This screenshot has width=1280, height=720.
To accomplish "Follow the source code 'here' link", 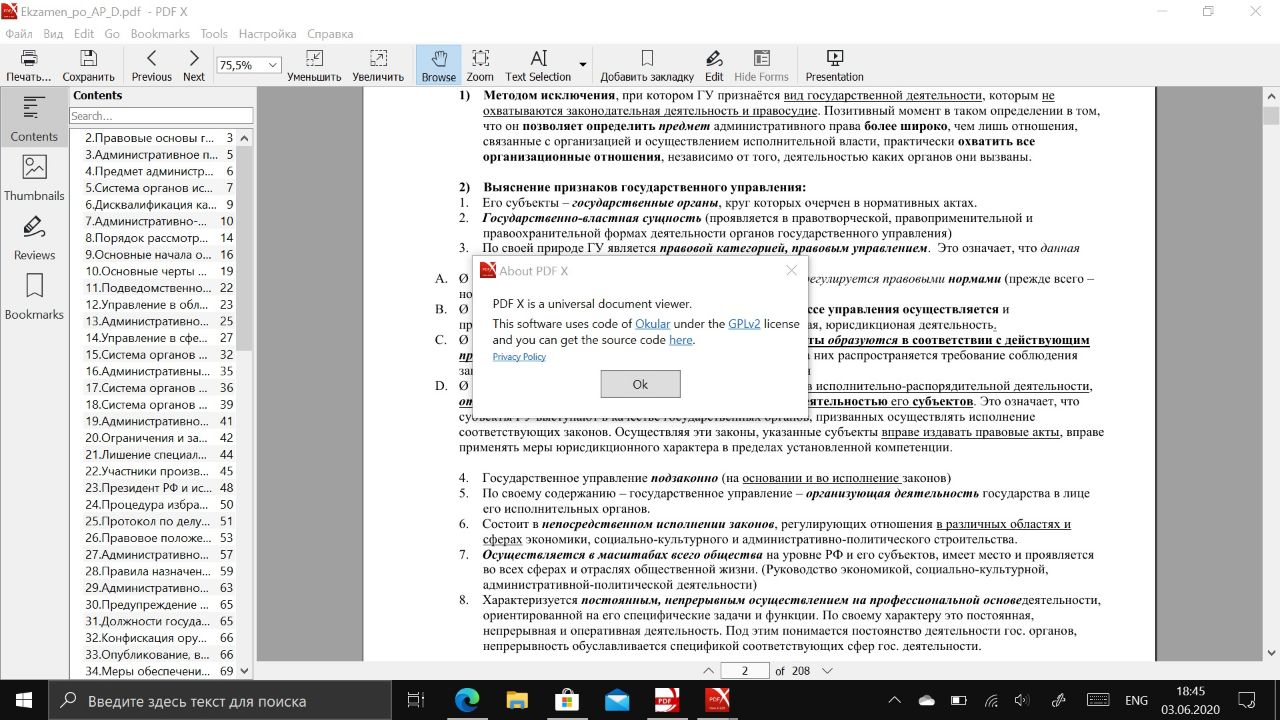I will 680,340.
